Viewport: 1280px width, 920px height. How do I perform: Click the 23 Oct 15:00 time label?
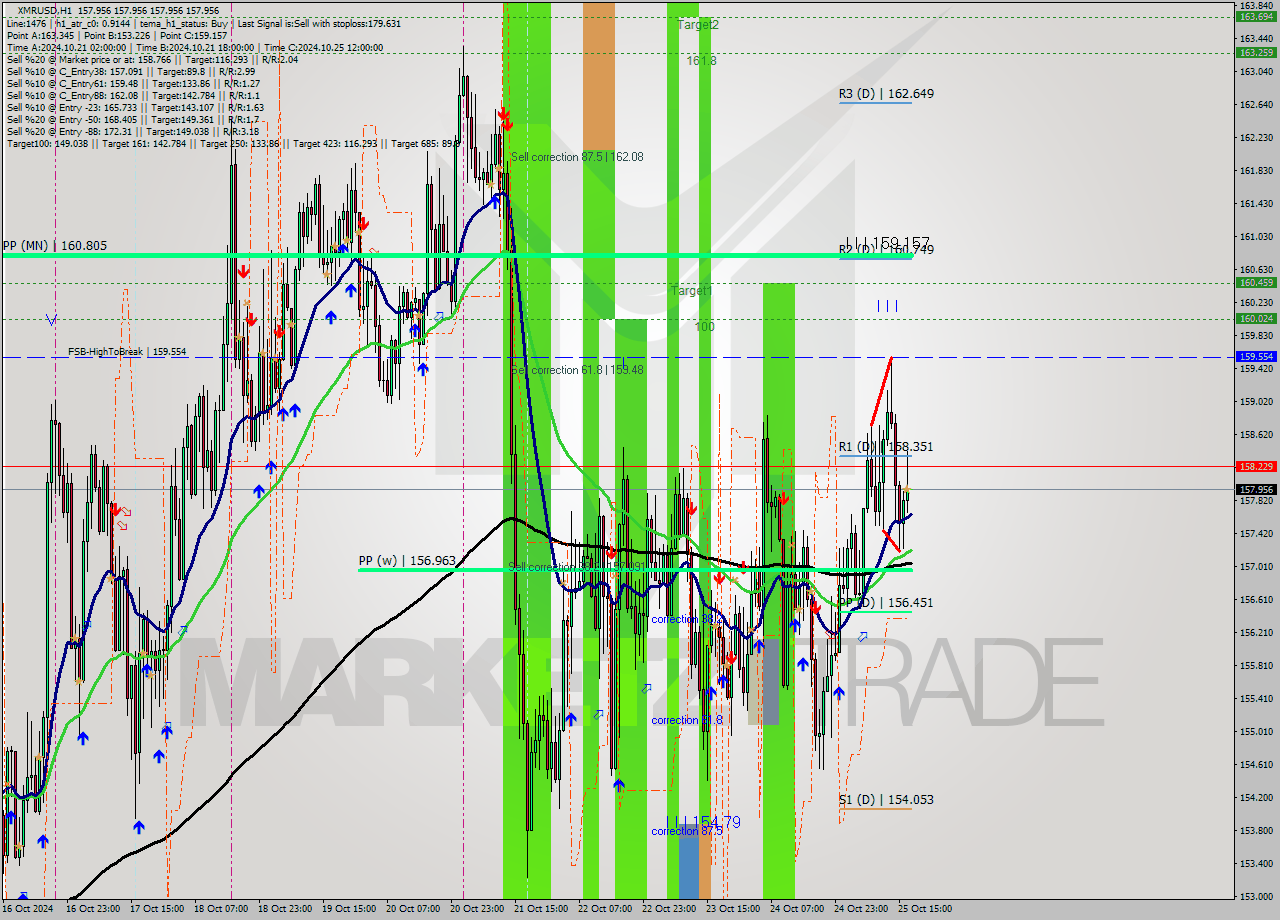733,909
